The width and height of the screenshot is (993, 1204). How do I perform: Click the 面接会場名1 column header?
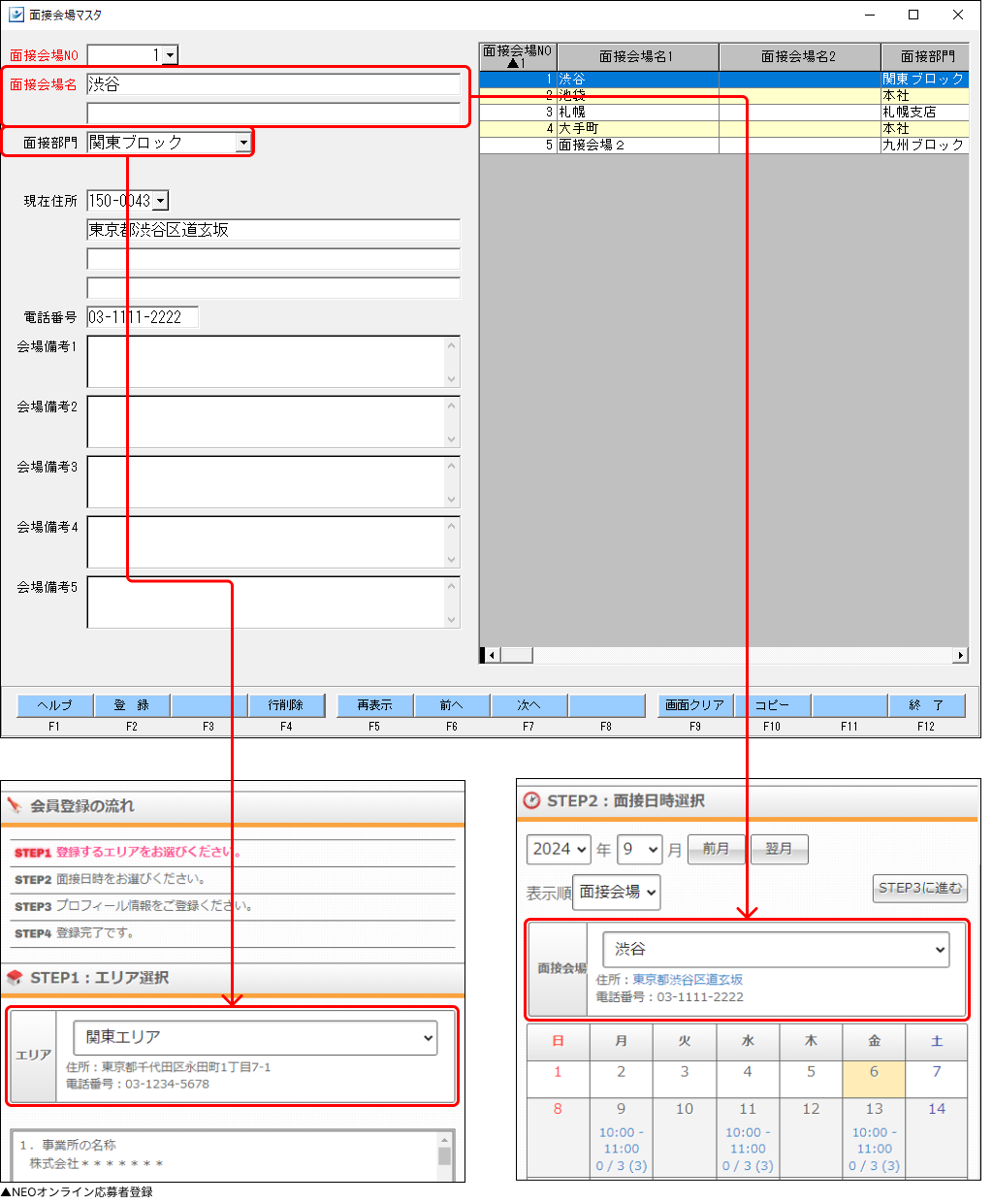point(637,56)
